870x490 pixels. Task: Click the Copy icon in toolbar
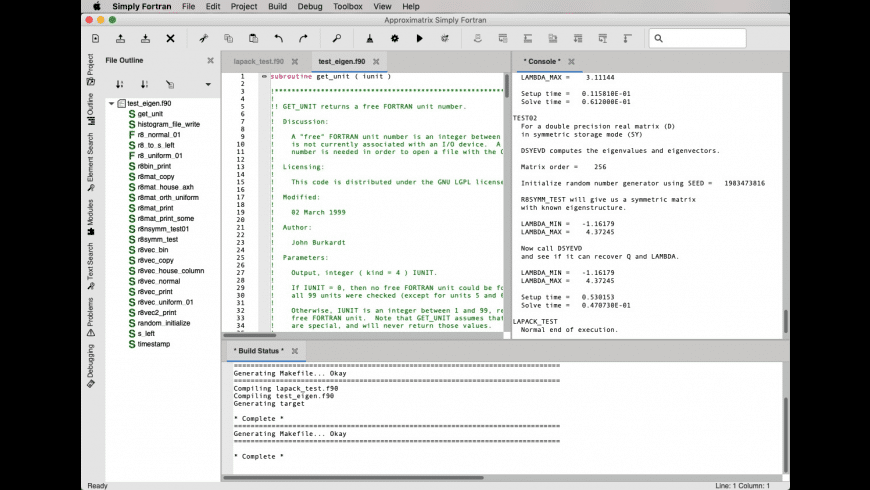click(x=228, y=38)
